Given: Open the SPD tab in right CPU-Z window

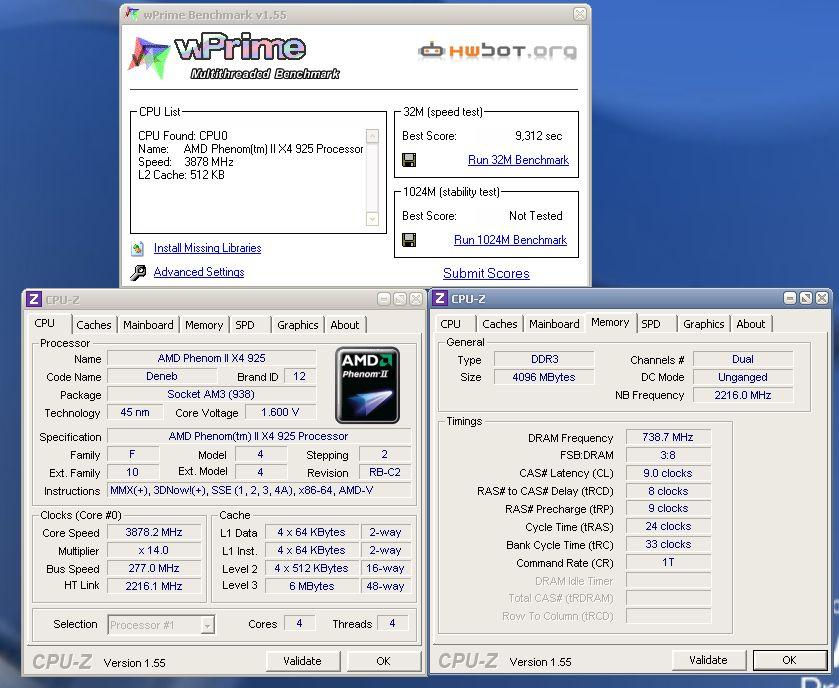Looking at the screenshot, I should [x=651, y=324].
